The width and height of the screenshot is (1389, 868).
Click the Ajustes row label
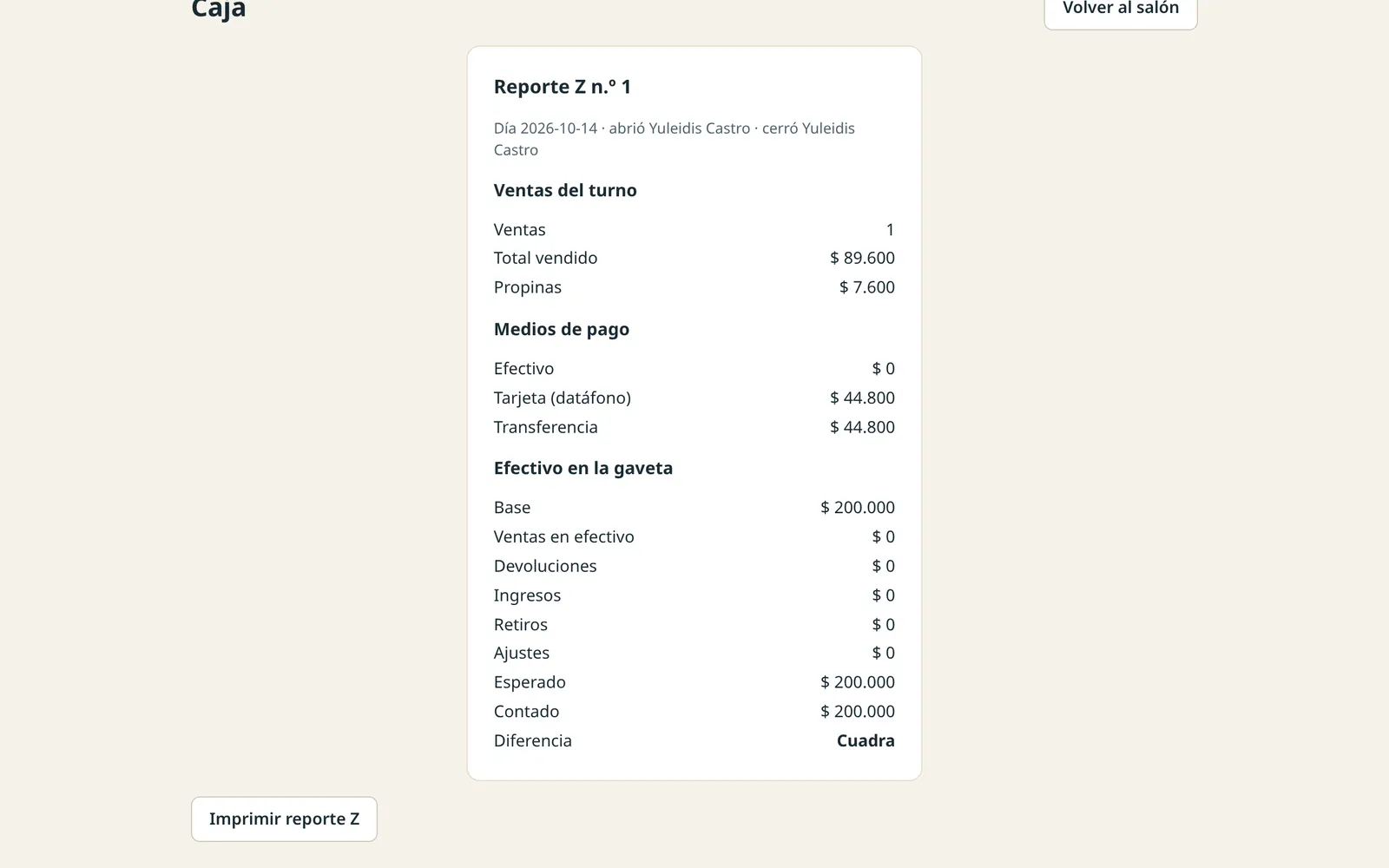pyautogui.click(x=522, y=653)
